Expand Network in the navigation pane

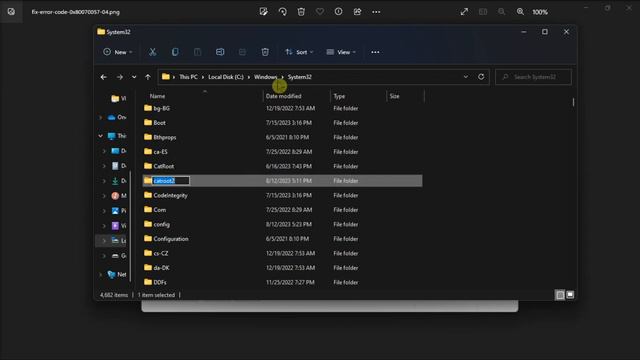pos(100,275)
